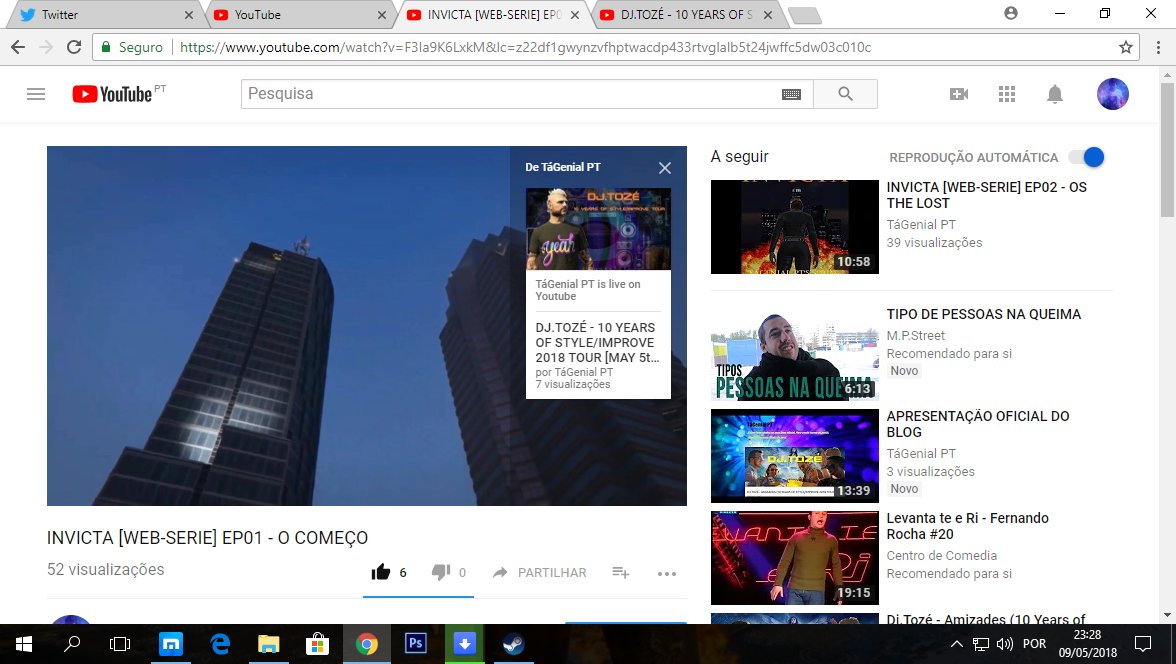
Task: Click the address bar URL
Action: click(525, 47)
